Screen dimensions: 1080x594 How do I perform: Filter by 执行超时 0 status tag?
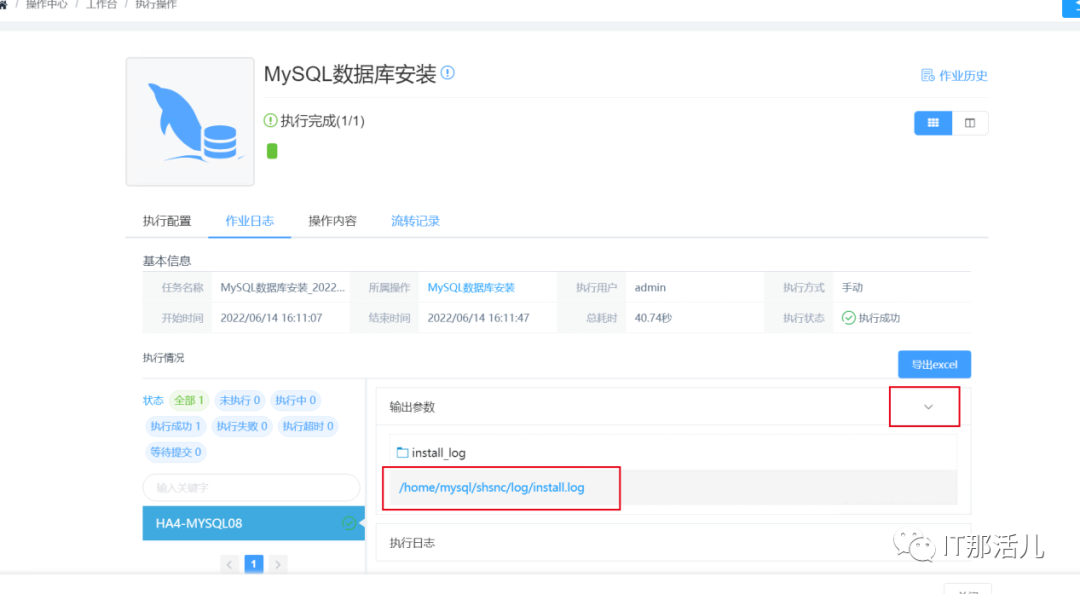point(308,427)
